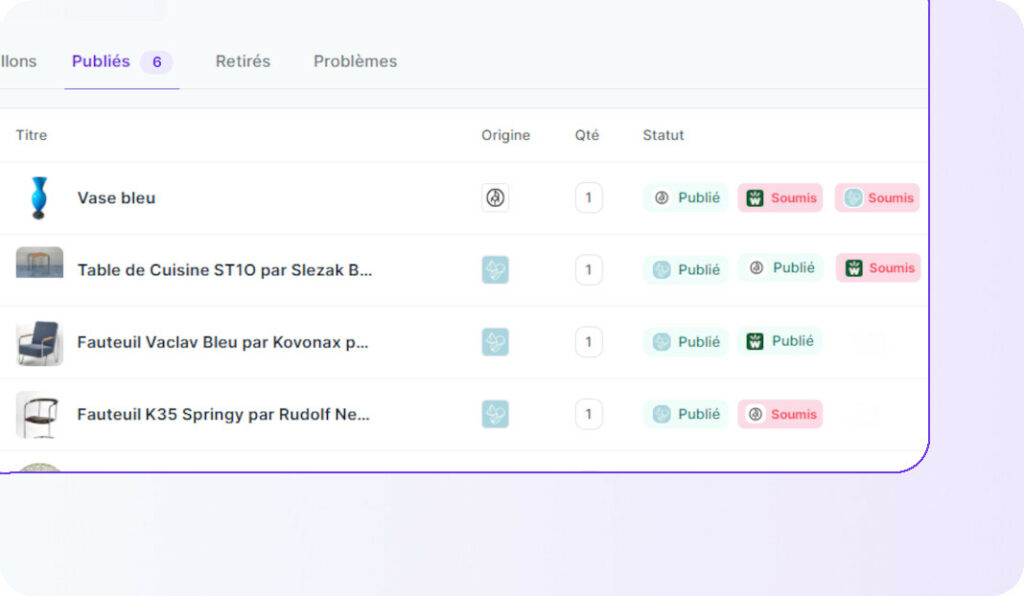Click the Soumis badge on Table de Cuisine
This screenshot has height=596, width=1024.
coord(878,268)
